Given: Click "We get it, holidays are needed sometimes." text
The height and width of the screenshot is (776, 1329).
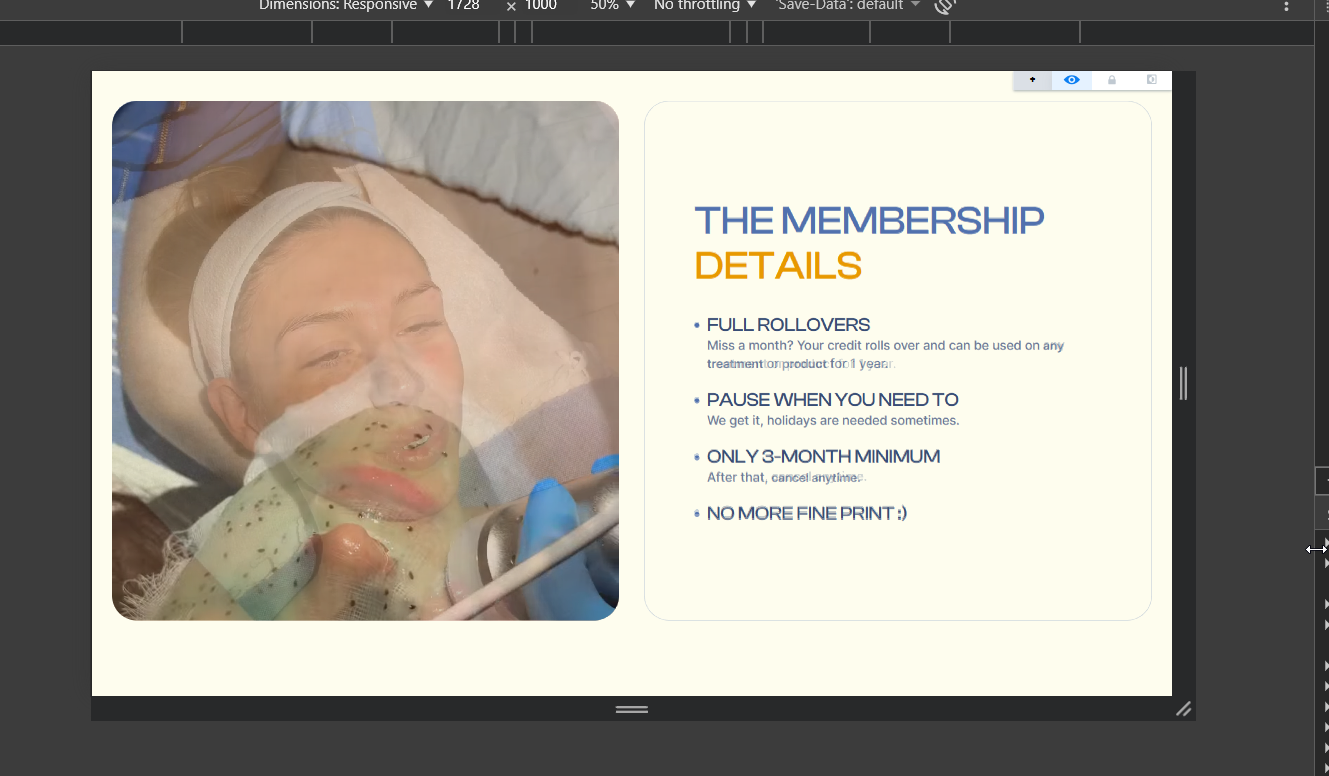Looking at the screenshot, I should [x=833, y=421].
